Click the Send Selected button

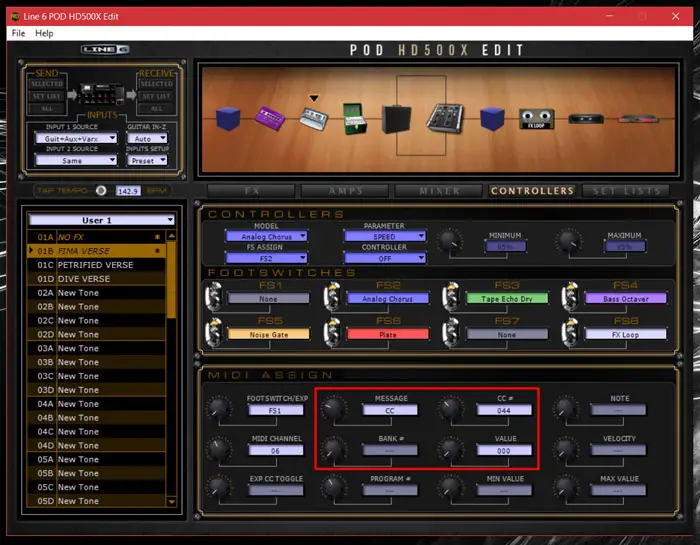coord(47,83)
